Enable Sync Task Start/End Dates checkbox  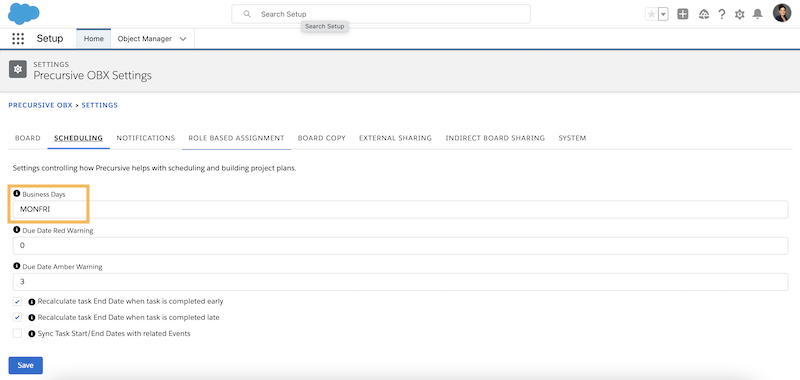(18, 334)
